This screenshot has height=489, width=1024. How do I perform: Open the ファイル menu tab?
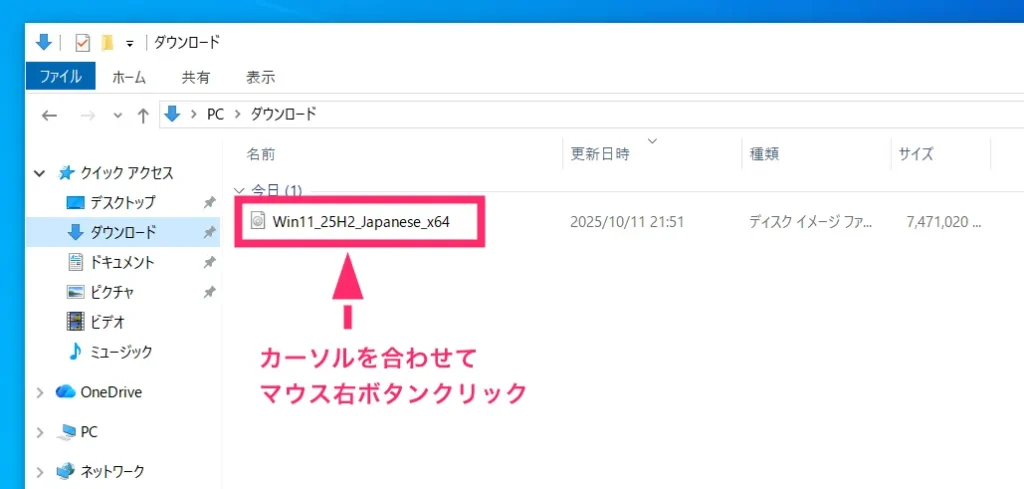click(61, 76)
